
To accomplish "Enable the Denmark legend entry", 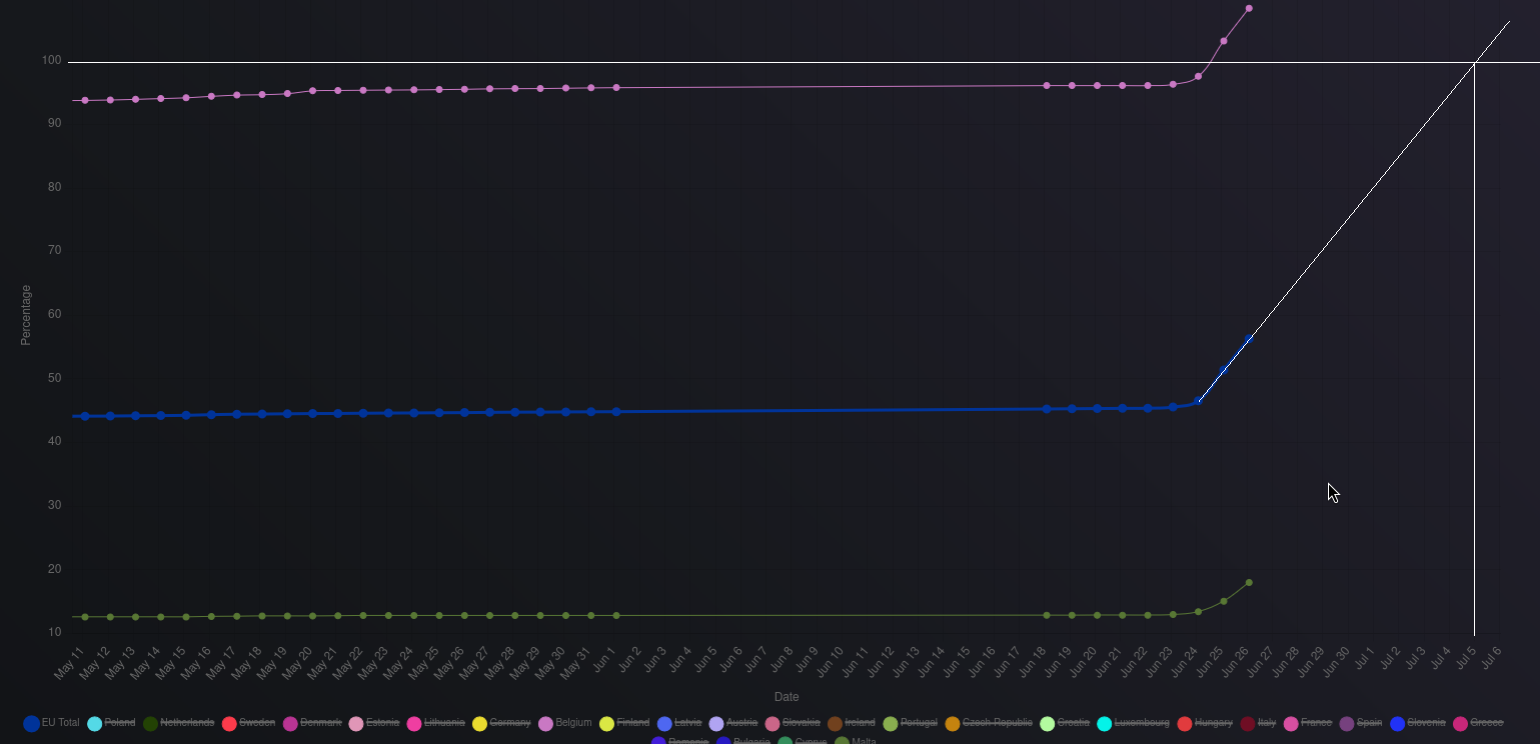I will pos(312,722).
